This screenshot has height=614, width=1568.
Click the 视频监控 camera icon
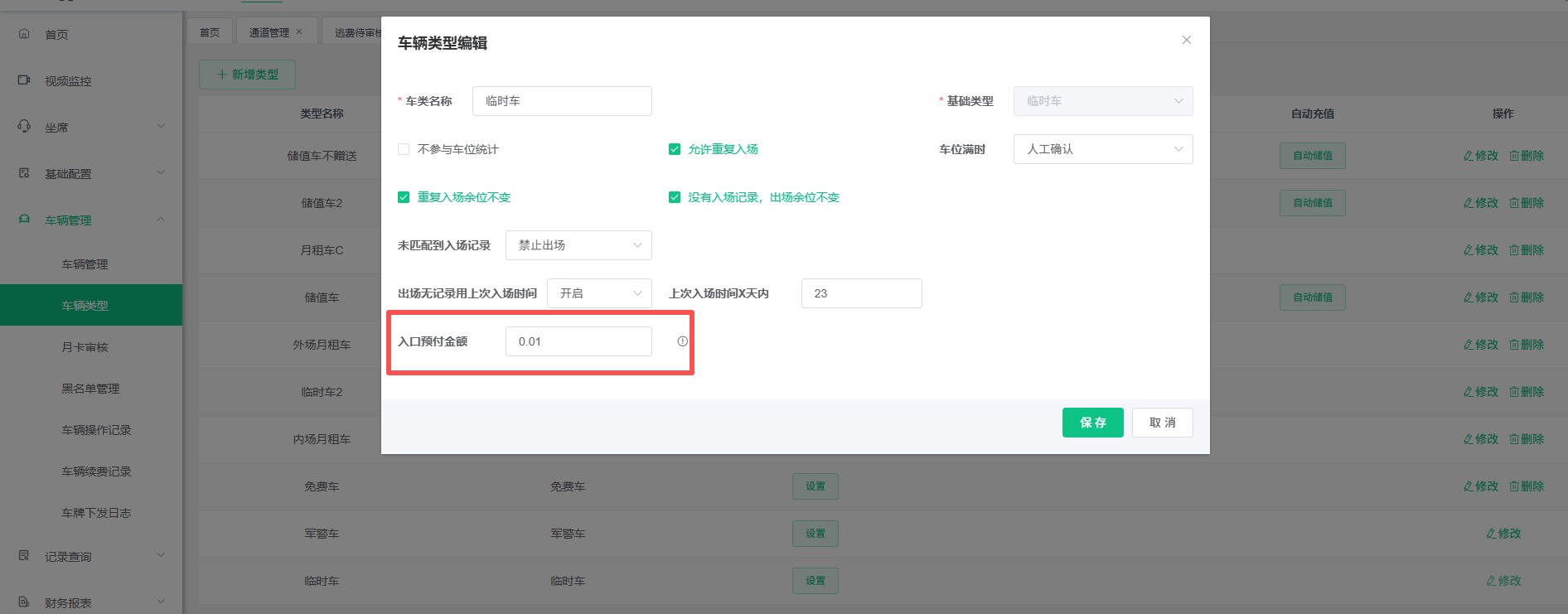tap(24, 80)
